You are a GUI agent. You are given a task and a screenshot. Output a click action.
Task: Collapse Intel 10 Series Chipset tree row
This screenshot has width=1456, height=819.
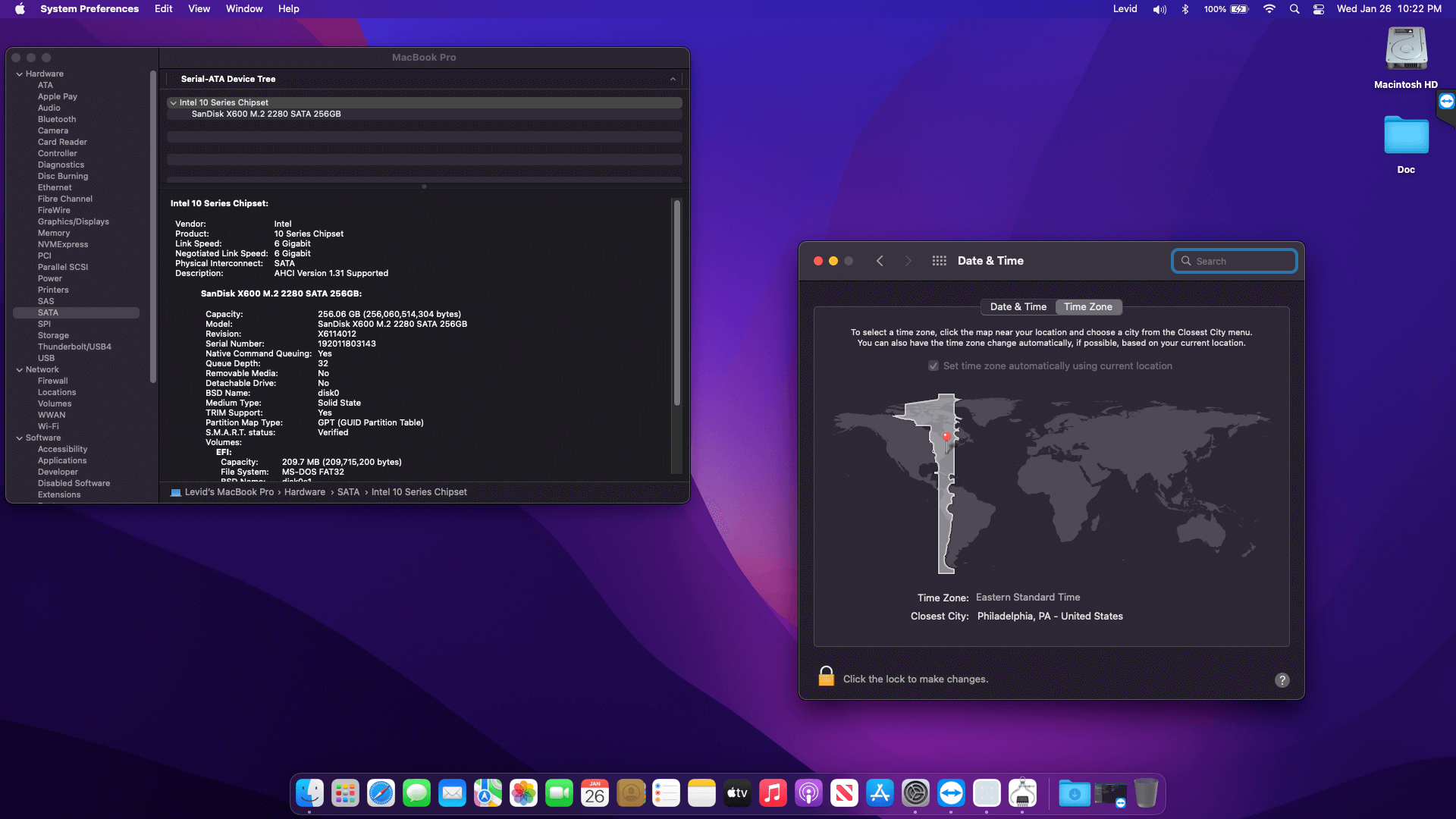coord(174,102)
